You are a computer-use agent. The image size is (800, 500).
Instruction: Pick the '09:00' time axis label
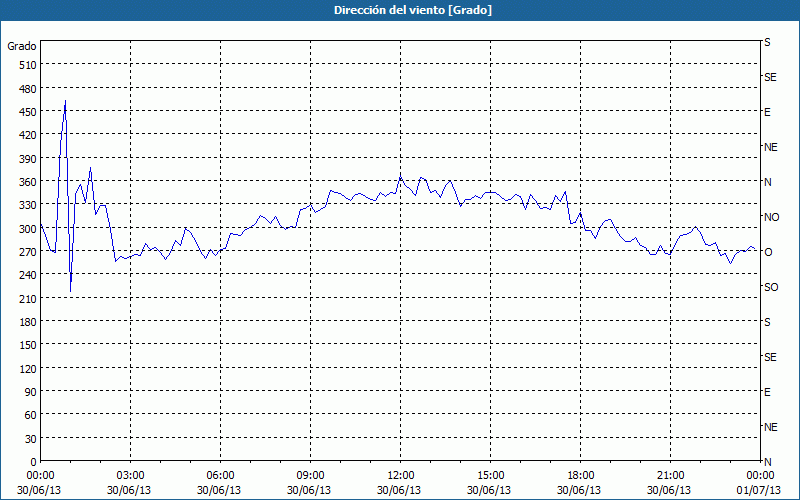[310, 476]
